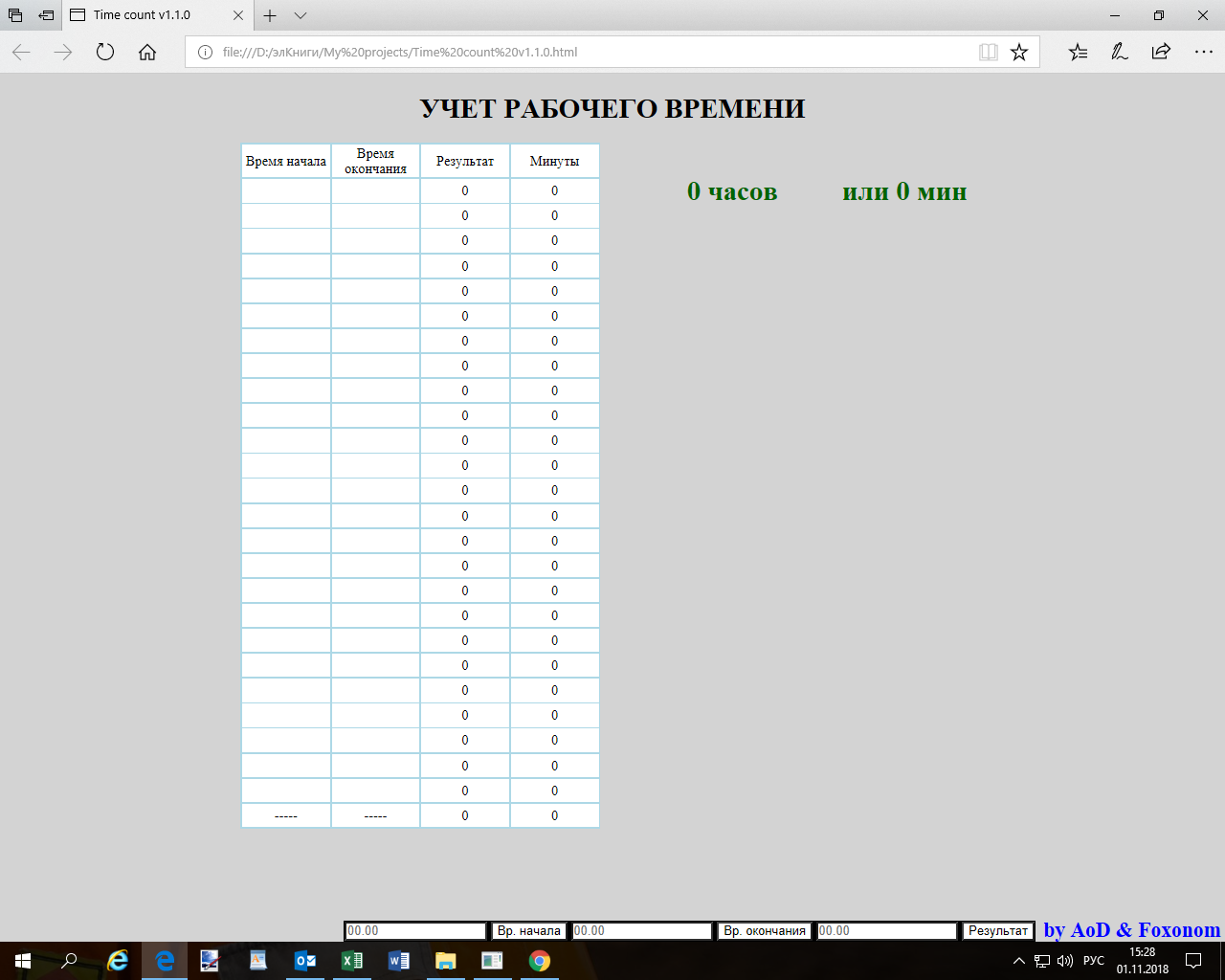Viewport: 1225px width, 980px height.
Task: Open the Paint app on taskbar
Action: 211,961
